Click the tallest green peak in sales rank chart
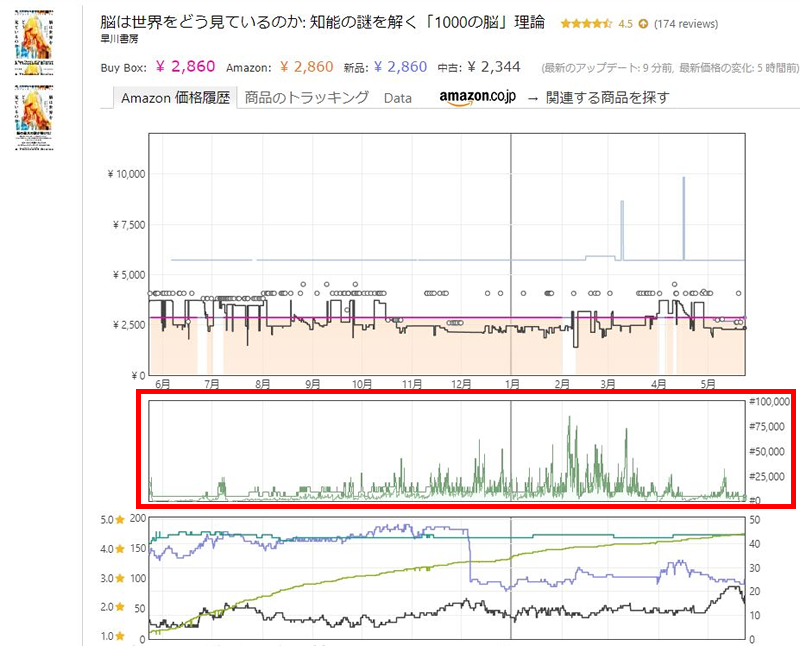The height and width of the screenshot is (646, 800). (570, 418)
